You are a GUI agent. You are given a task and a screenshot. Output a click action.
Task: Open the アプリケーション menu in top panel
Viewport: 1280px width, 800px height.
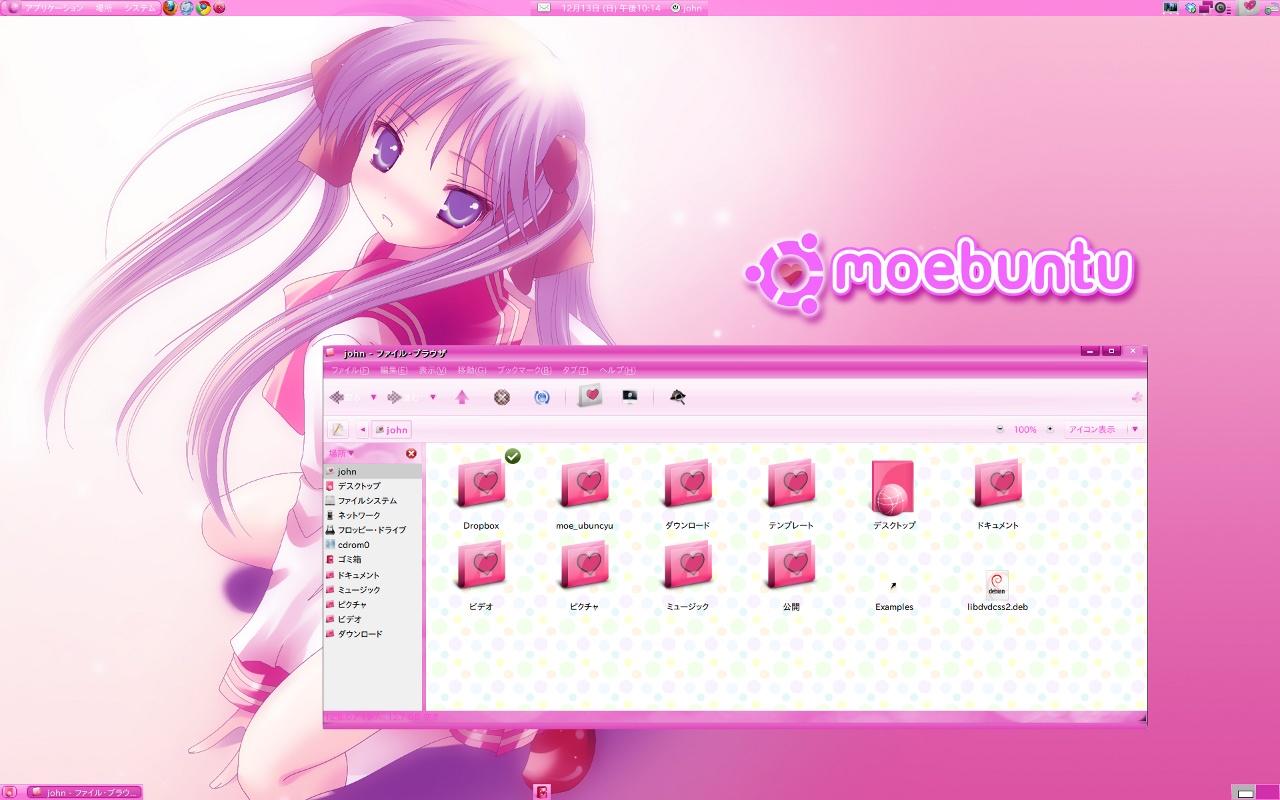[x=54, y=7]
